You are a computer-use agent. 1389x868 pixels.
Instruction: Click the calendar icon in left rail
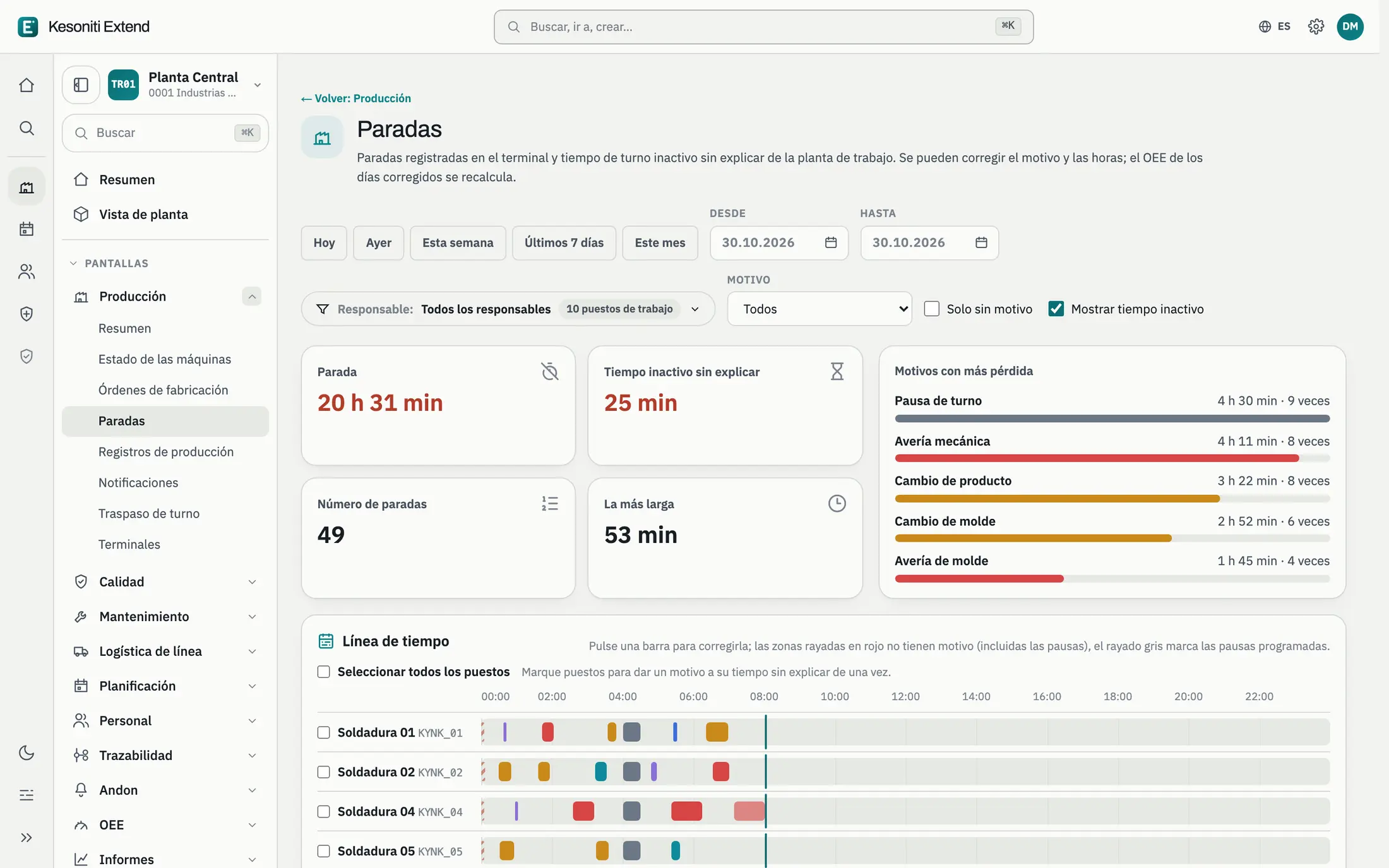pos(27,229)
